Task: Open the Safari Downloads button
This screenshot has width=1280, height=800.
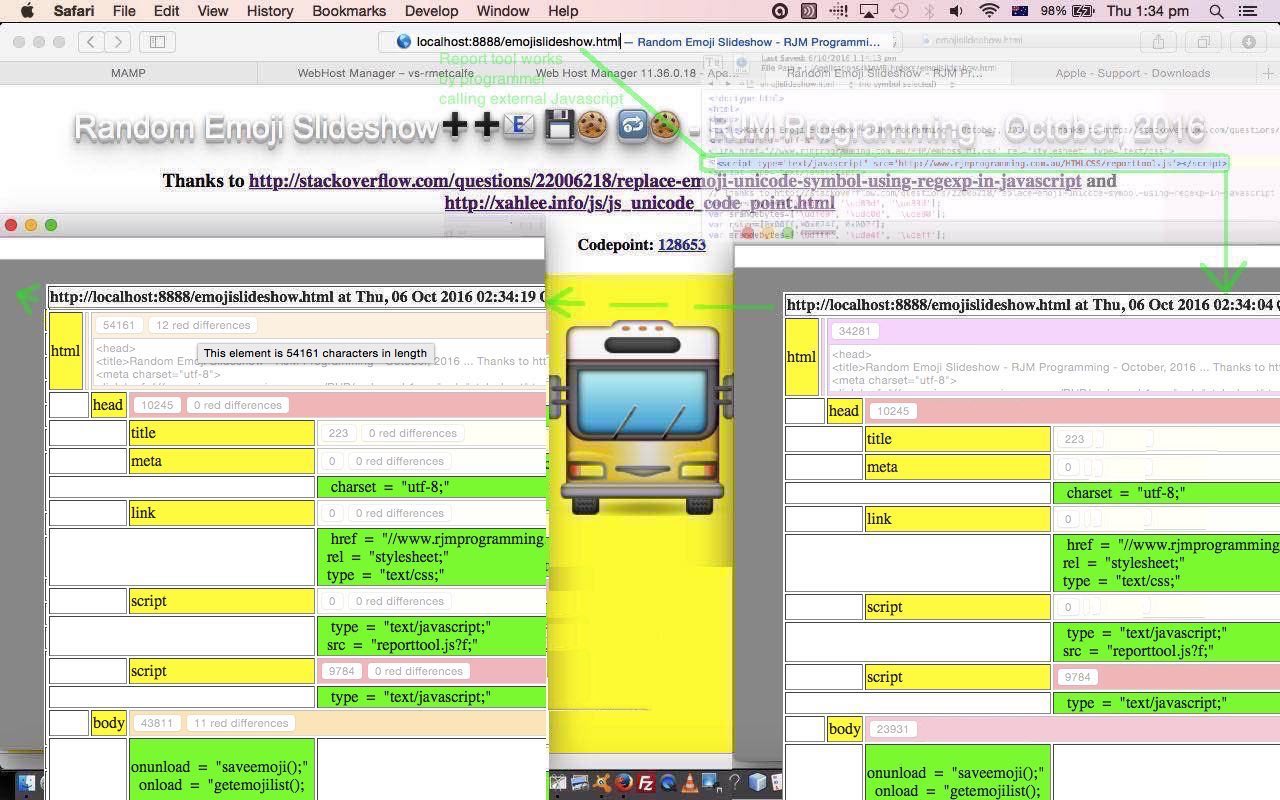Action: (1248, 42)
